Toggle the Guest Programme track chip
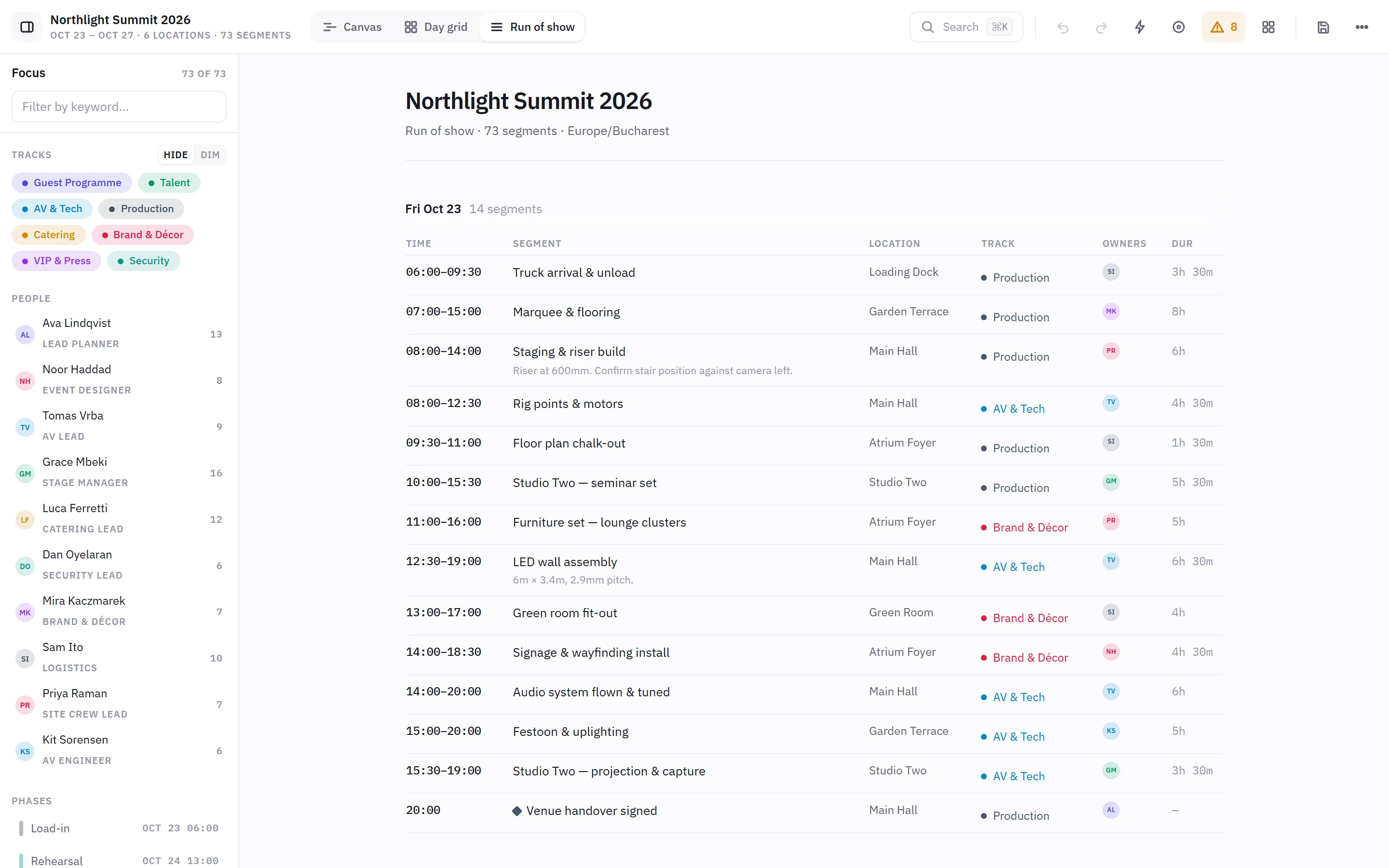 (72, 183)
